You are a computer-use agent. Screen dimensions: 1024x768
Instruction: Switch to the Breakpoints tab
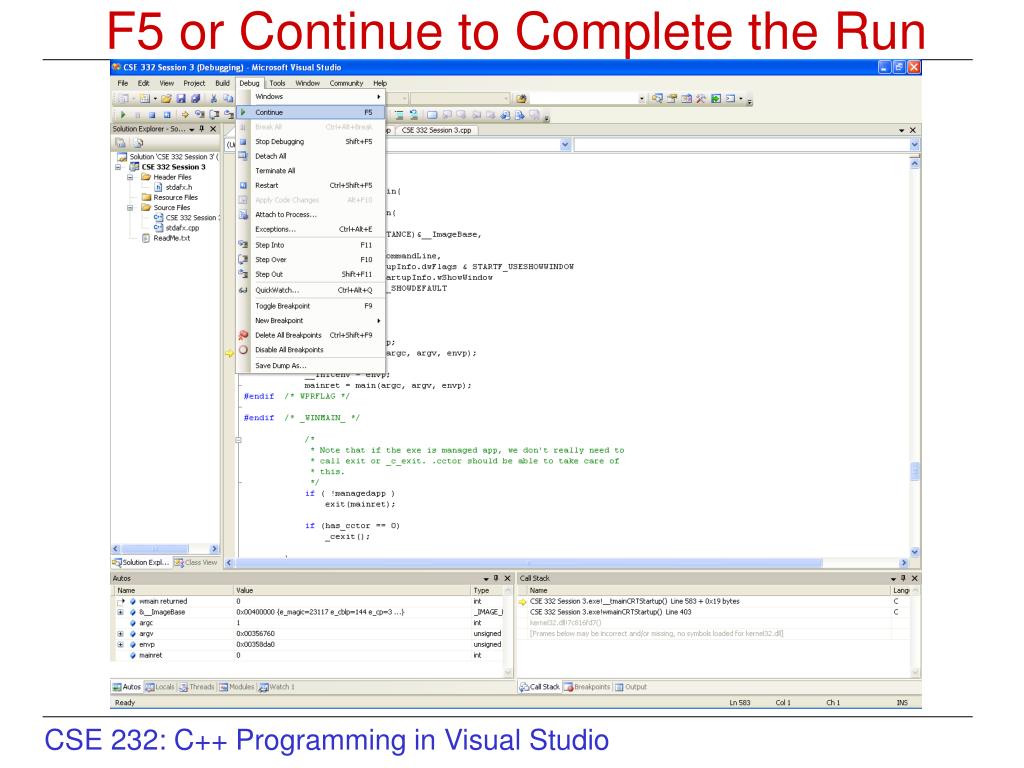586,687
